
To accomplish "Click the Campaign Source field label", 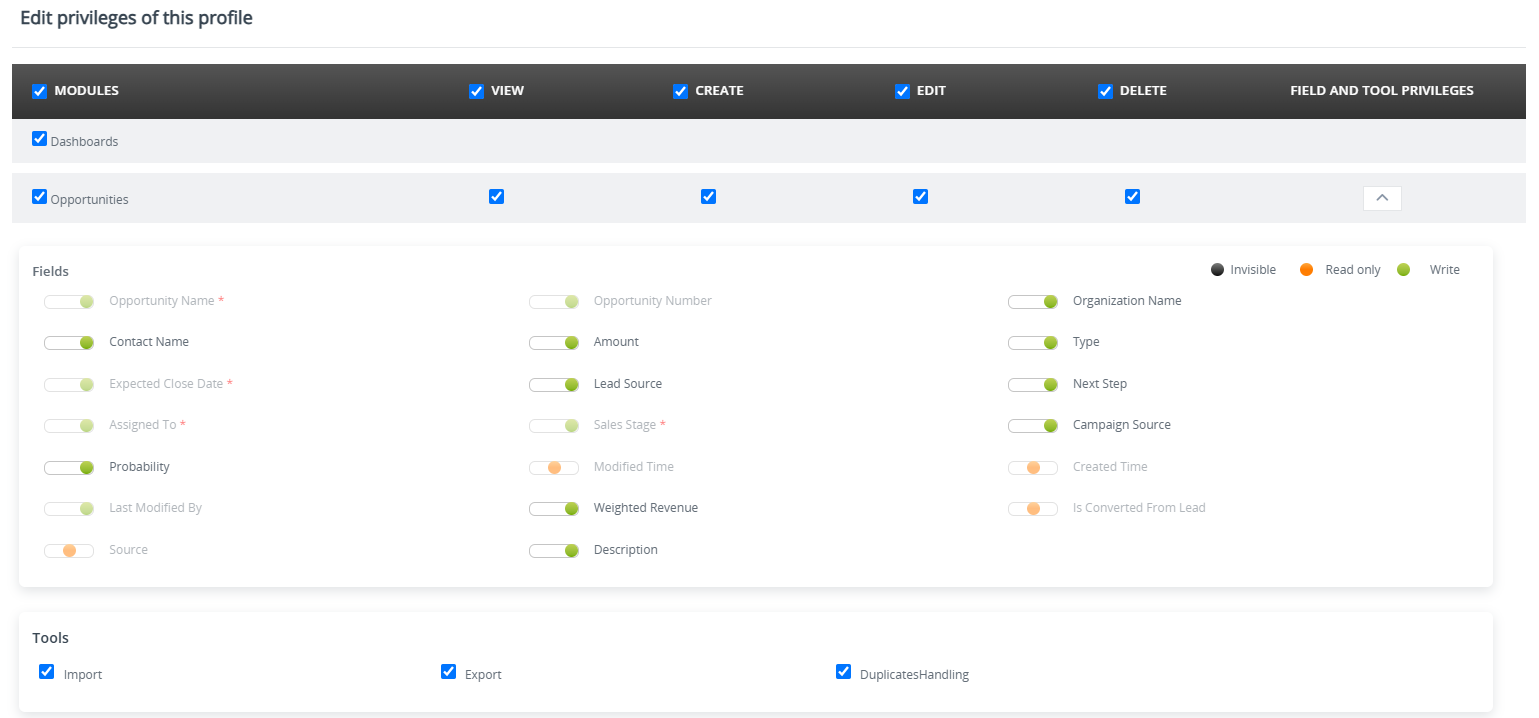I will click(1122, 425).
